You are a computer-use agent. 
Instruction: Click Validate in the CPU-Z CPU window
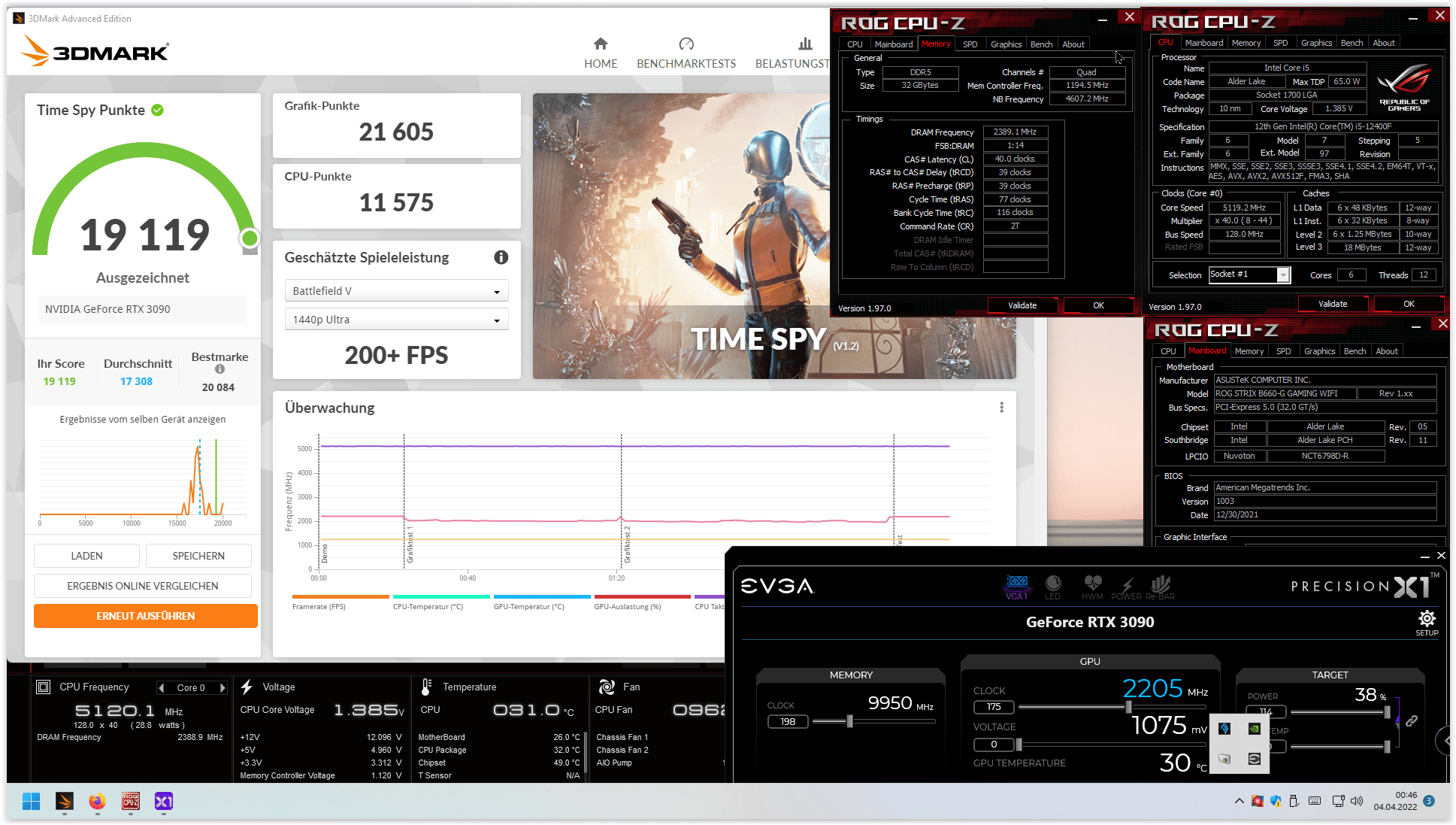tap(1333, 304)
